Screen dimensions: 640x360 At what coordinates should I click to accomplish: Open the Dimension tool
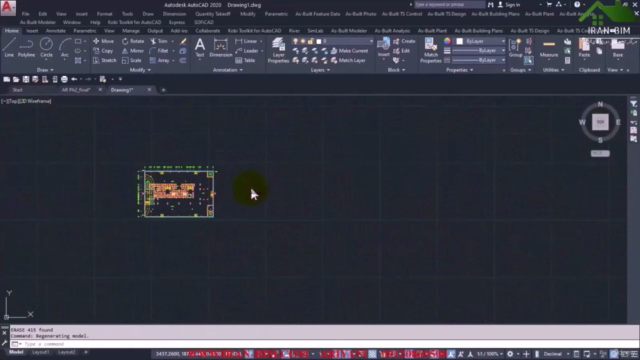(220, 48)
